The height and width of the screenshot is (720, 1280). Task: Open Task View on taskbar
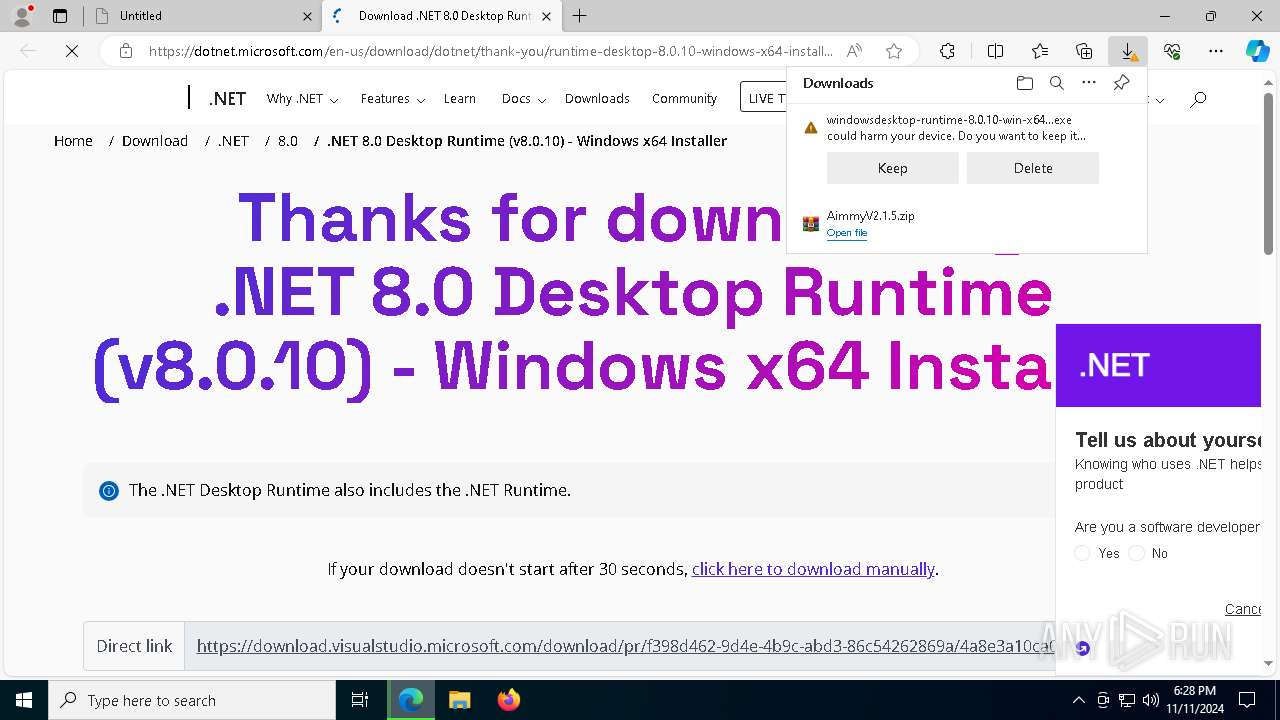[360, 700]
